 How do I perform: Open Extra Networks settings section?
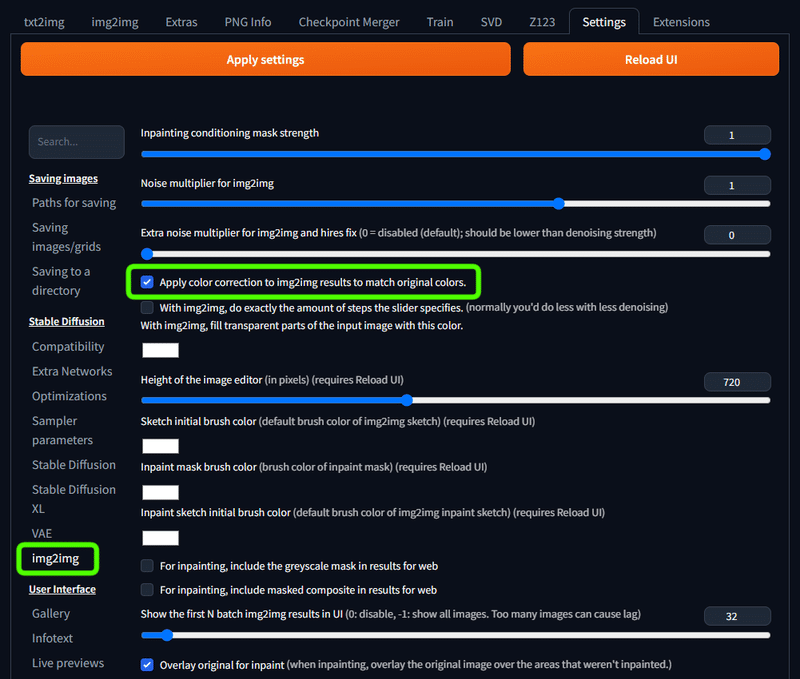coord(72,371)
